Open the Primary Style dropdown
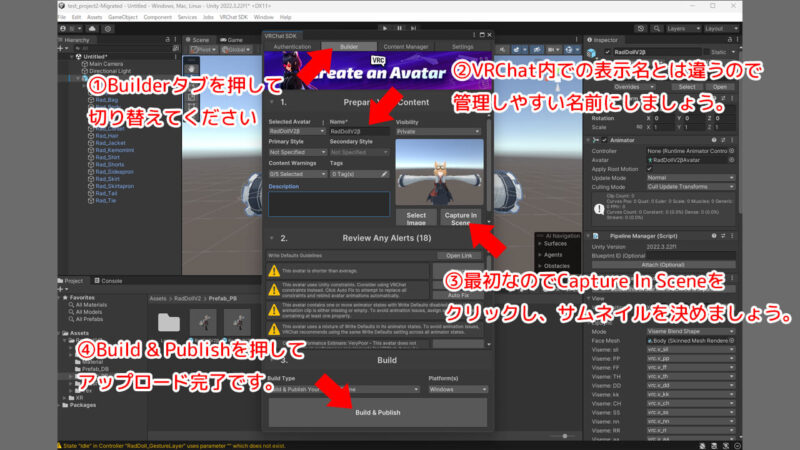Screen dimensions: 800x450 pyautogui.click(x=297, y=152)
